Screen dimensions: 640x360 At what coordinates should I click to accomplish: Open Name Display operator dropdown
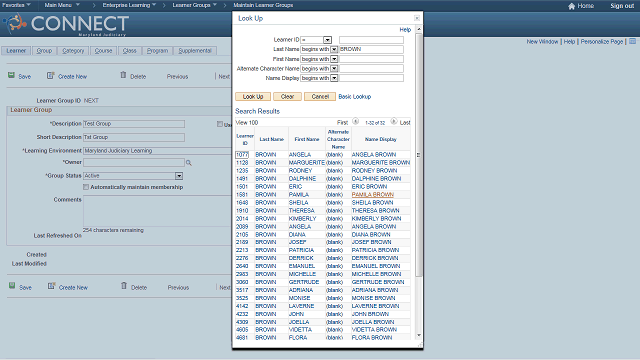click(334, 78)
